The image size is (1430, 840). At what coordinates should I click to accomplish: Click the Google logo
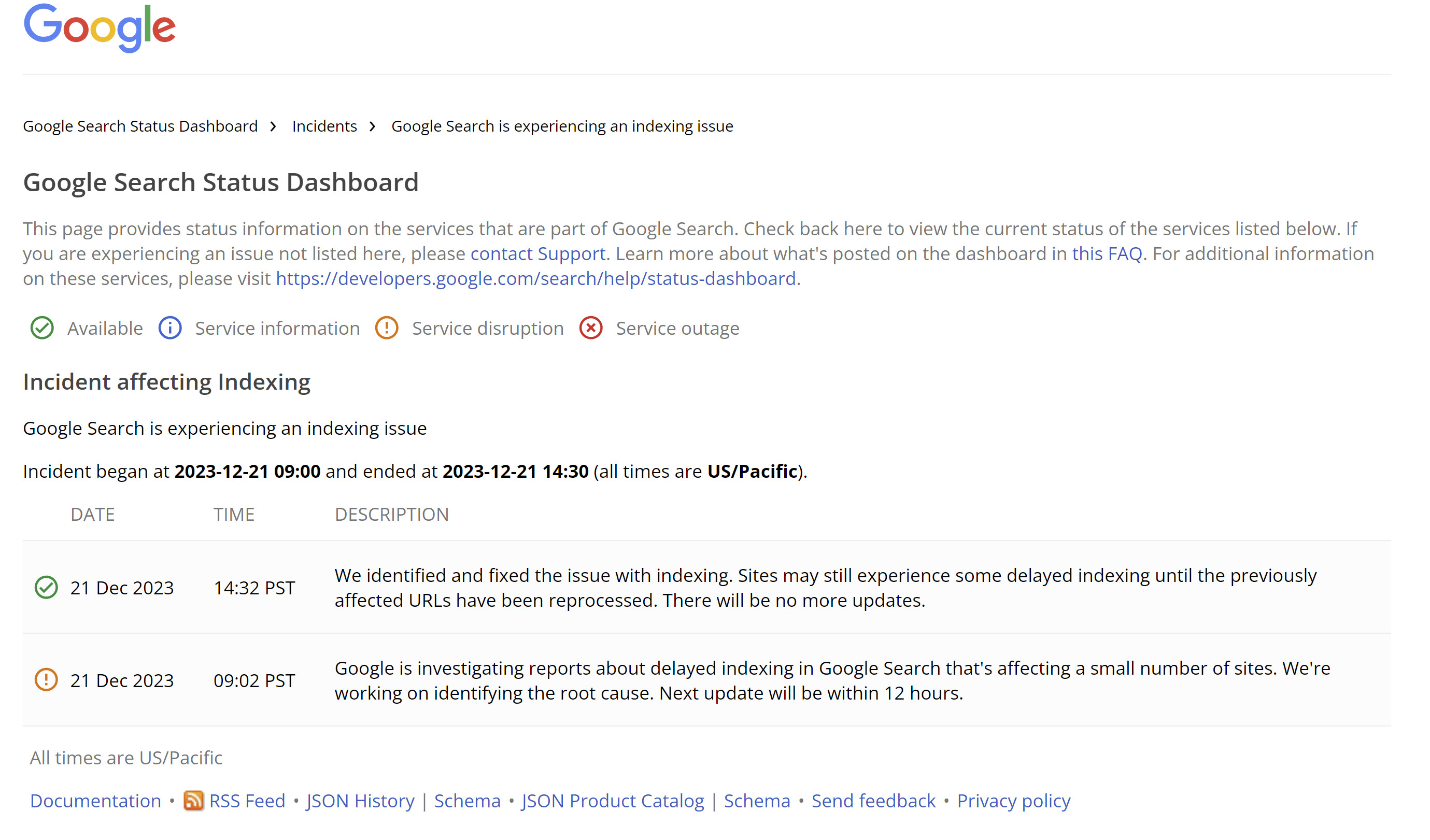tap(100, 27)
